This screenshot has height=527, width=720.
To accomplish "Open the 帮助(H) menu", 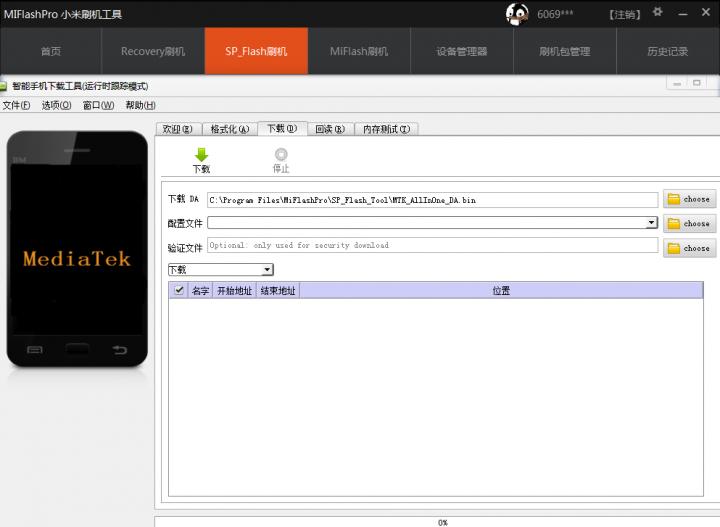I will [141, 105].
